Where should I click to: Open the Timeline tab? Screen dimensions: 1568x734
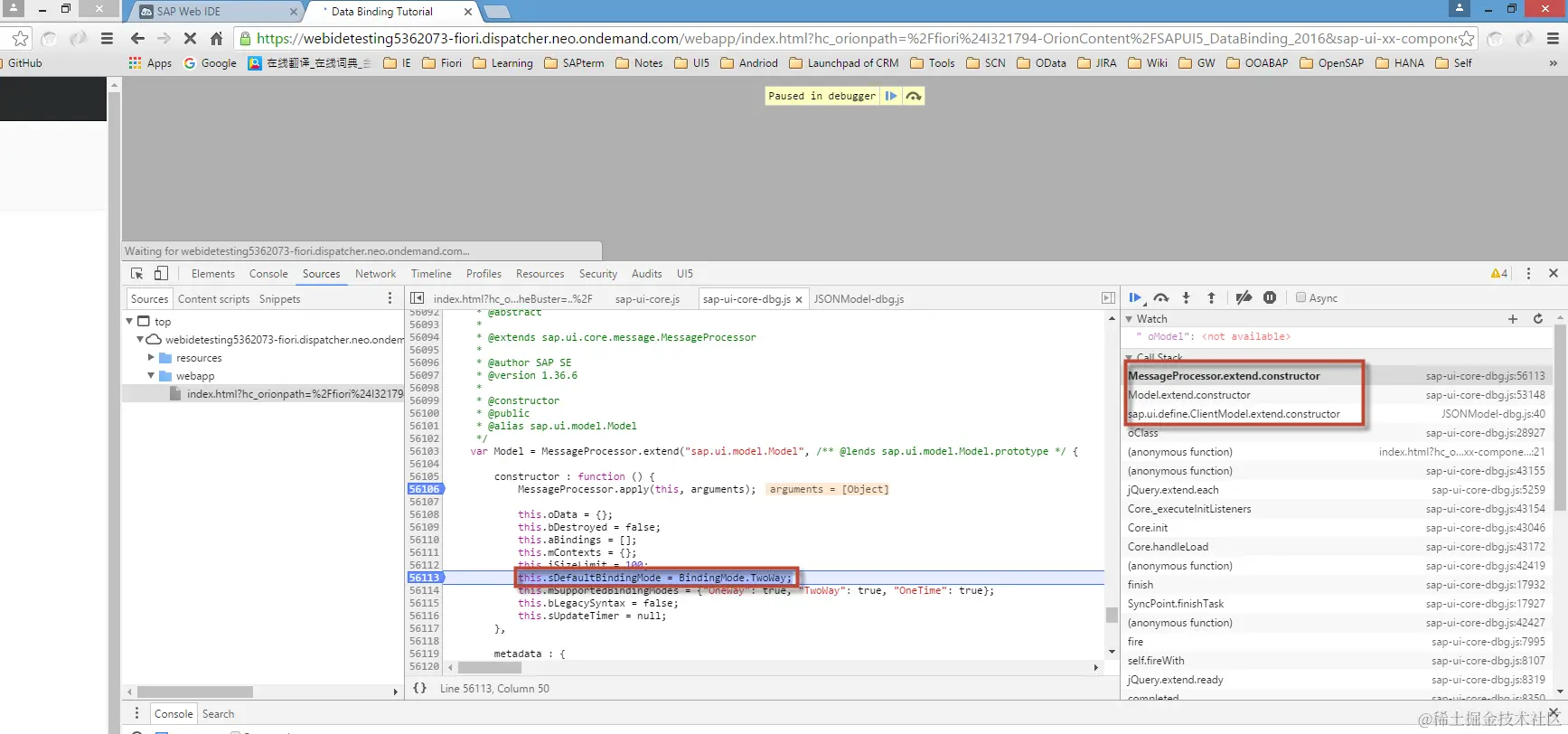431,274
